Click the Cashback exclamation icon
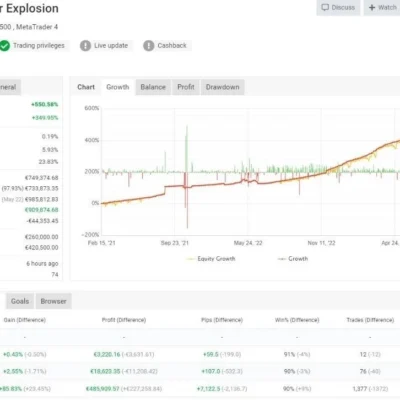Viewport: 400px width, 400px height. click(149, 46)
